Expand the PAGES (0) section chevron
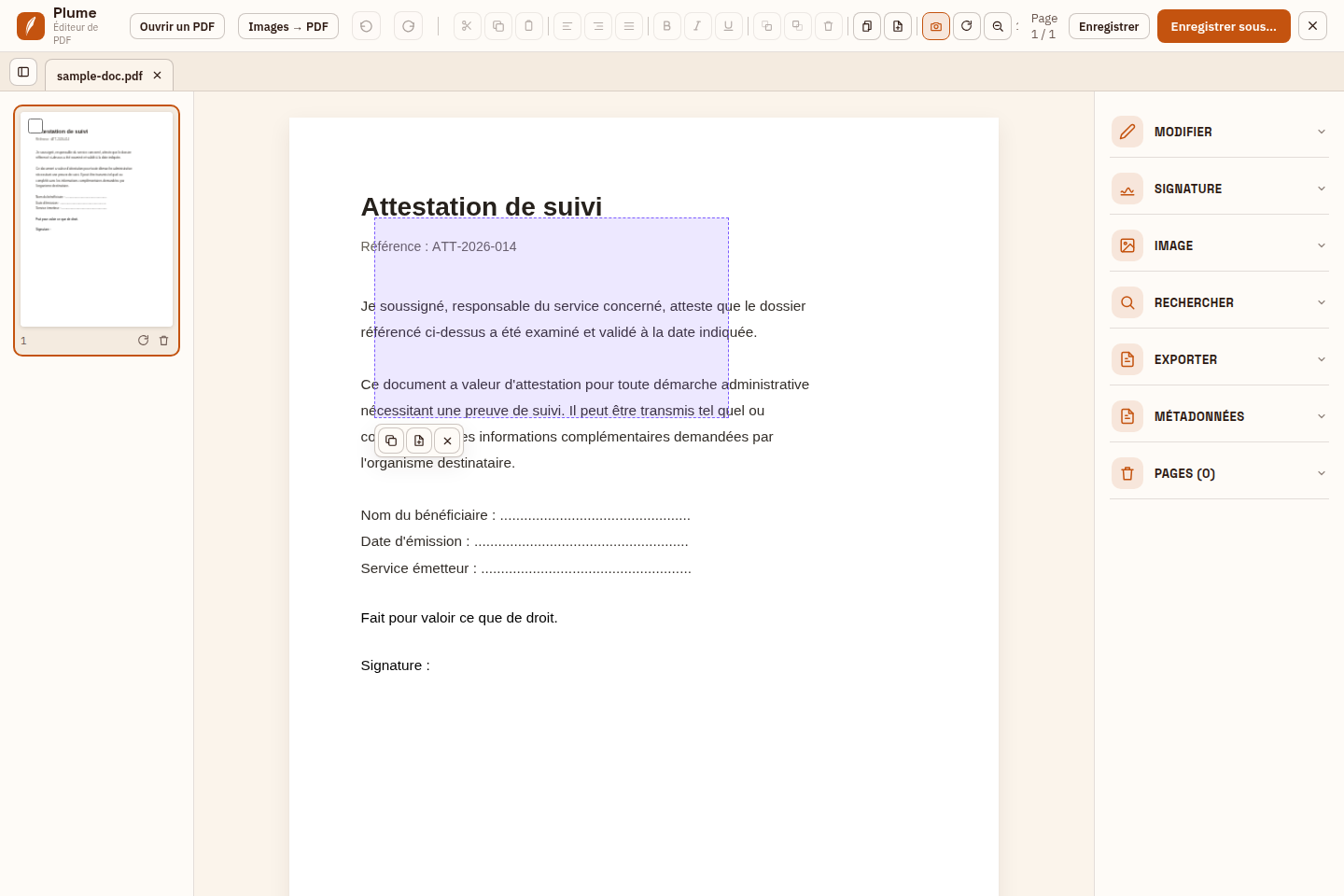 1322,473
